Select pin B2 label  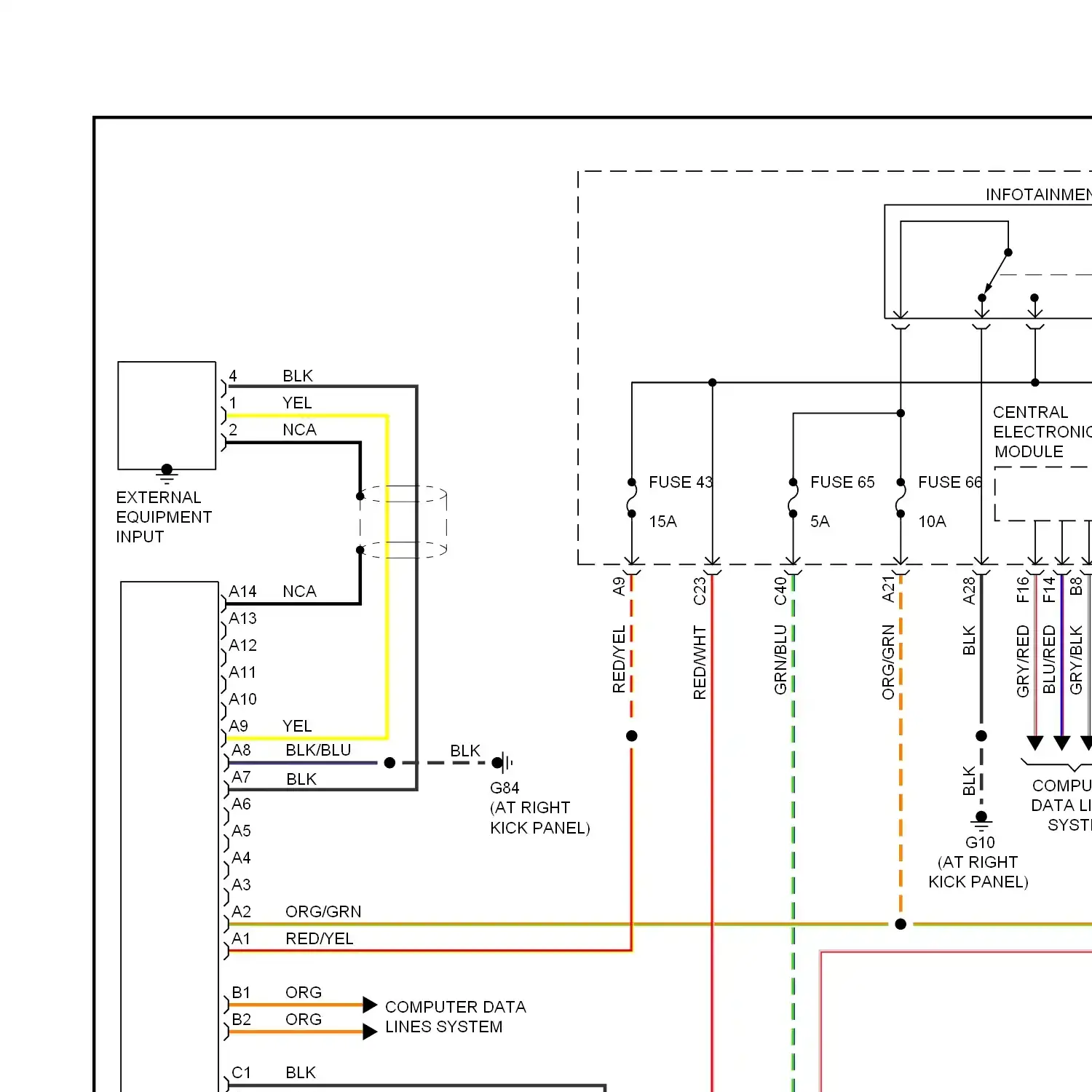[x=241, y=1019]
